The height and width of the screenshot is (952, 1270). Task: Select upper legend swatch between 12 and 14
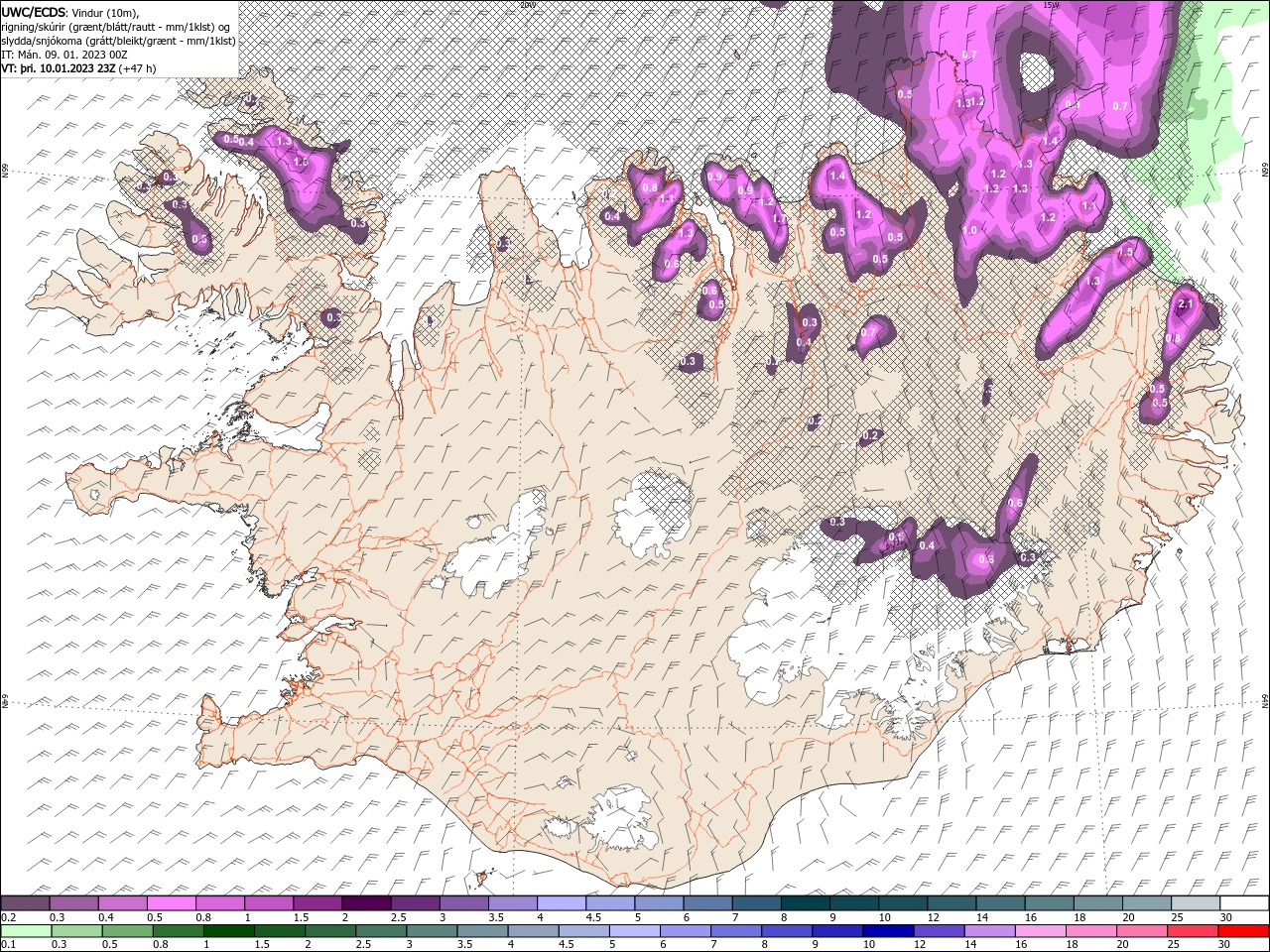952,903
